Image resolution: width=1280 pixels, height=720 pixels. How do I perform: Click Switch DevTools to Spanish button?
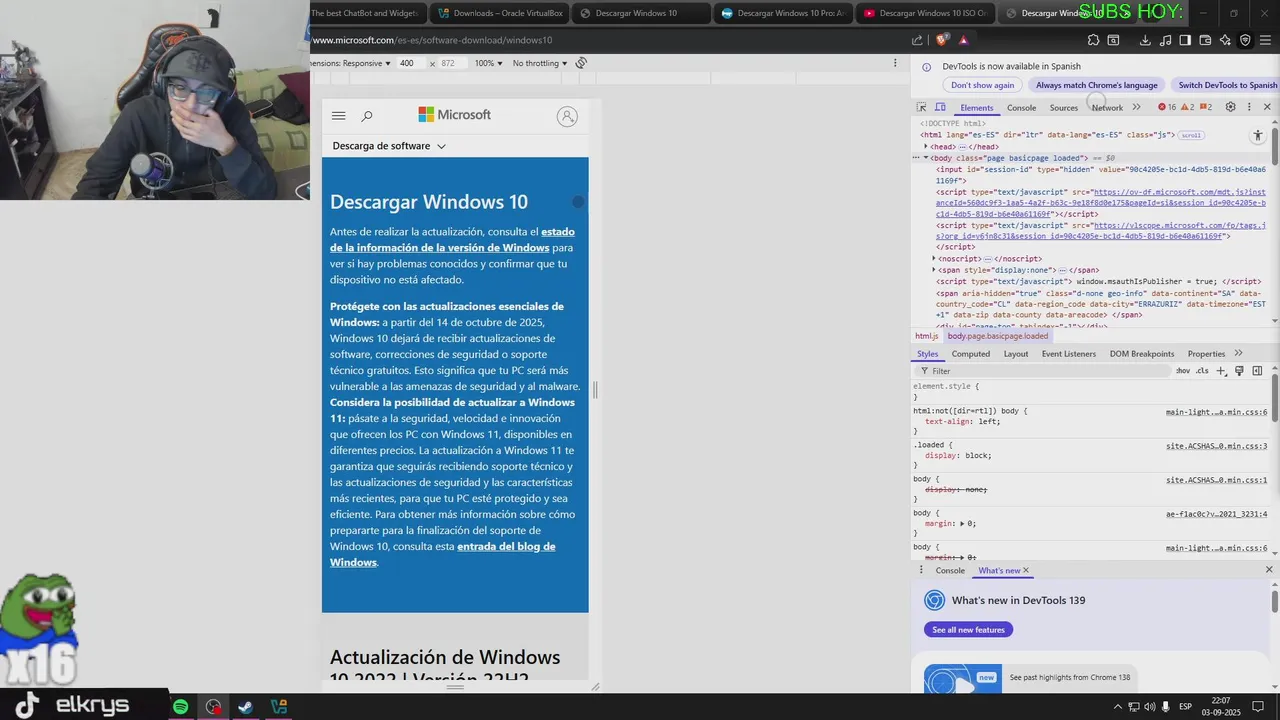click(1227, 85)
